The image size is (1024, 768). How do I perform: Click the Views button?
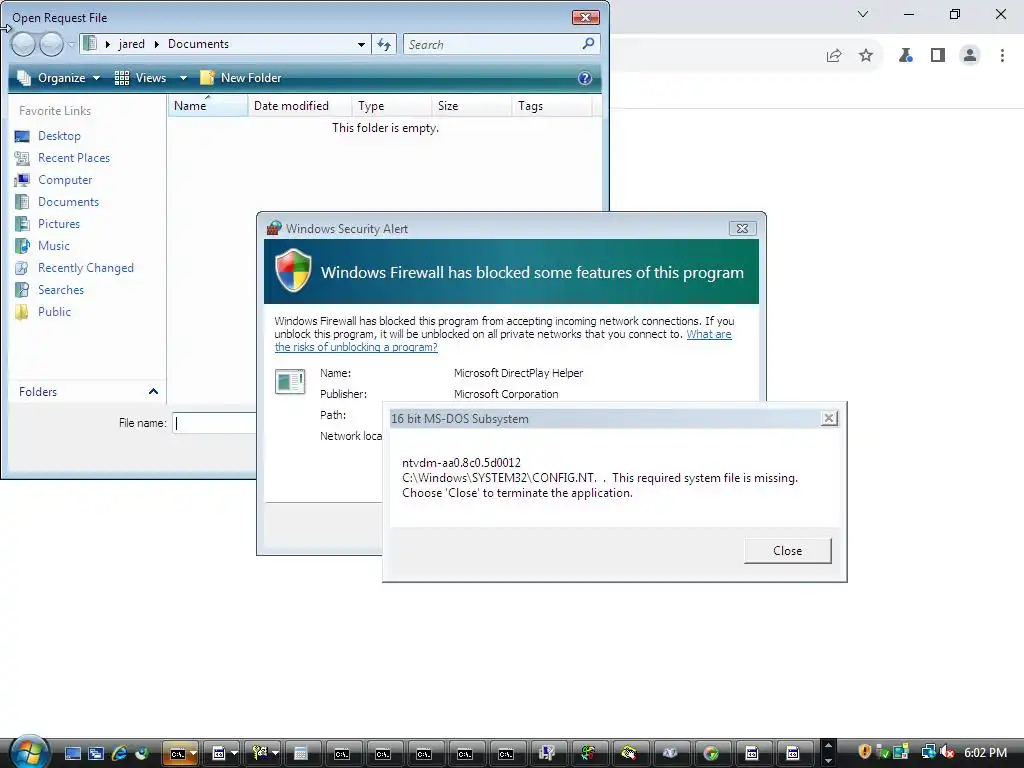(x=140, y=78)
